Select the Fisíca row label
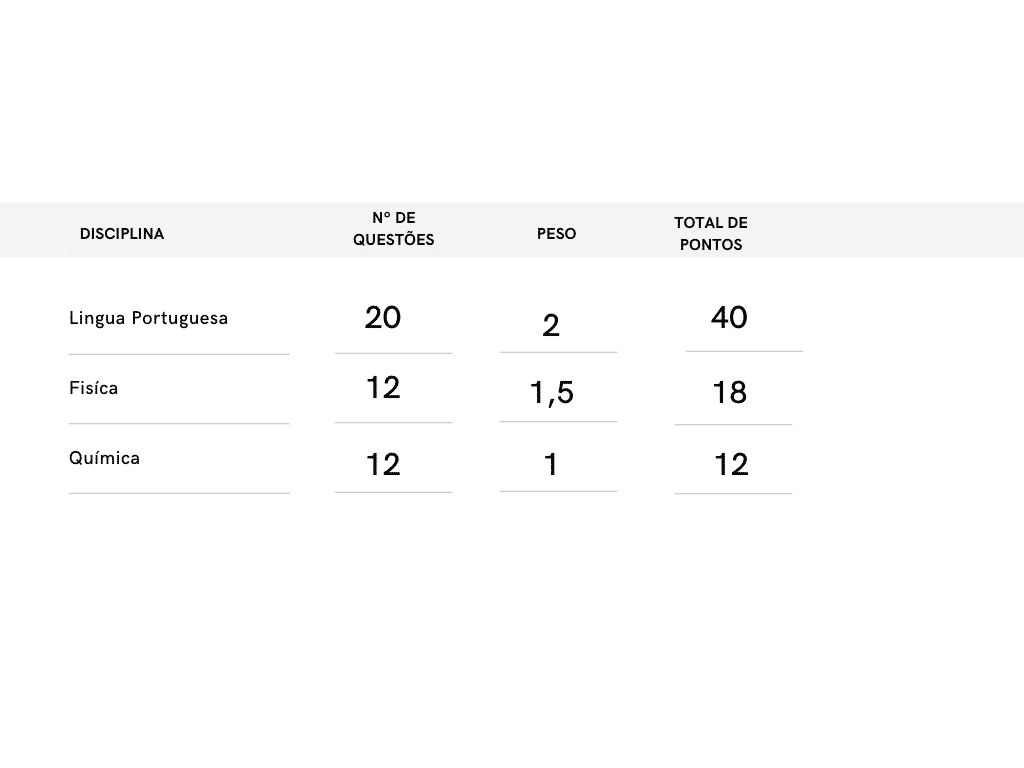Image resolution: width=1024 pixels, height=768 pixels. pyautogui.click(x=93, y=388)
